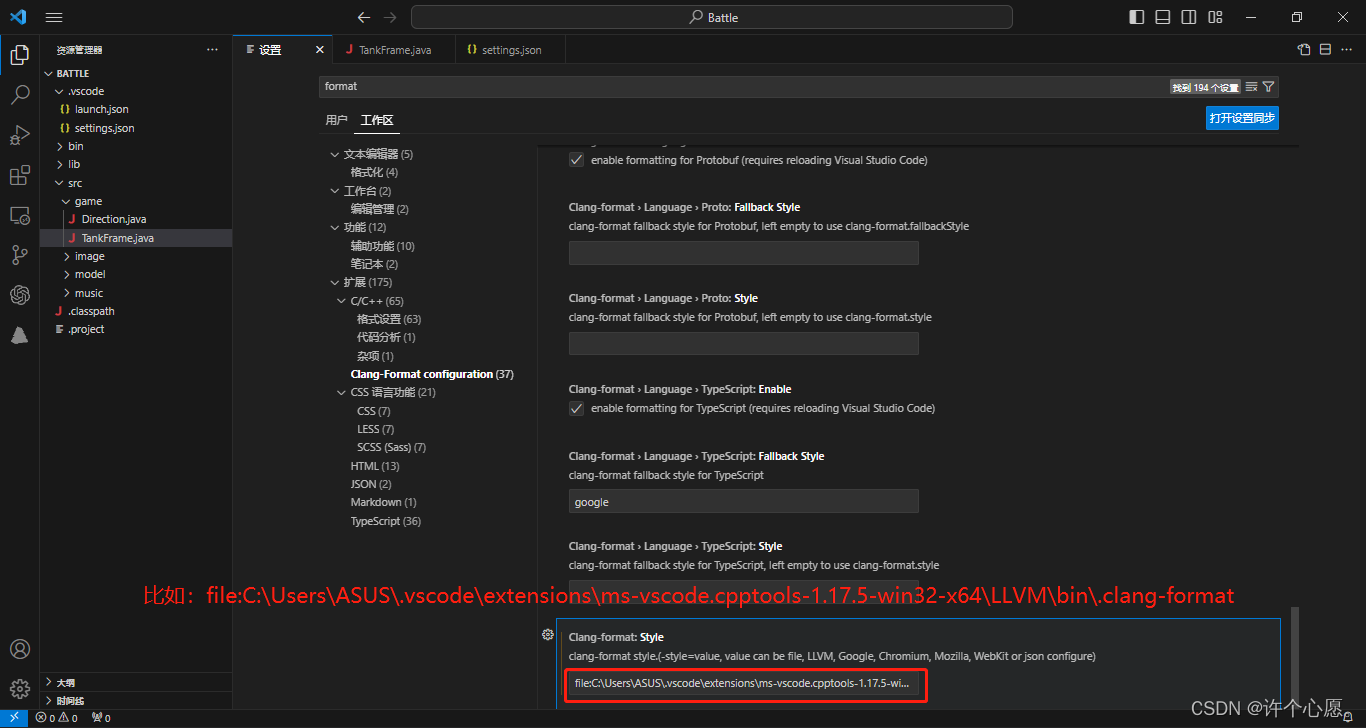1366x728 pixels.
Task: Turn on Settings Sync button
Action: [1242, 118]
